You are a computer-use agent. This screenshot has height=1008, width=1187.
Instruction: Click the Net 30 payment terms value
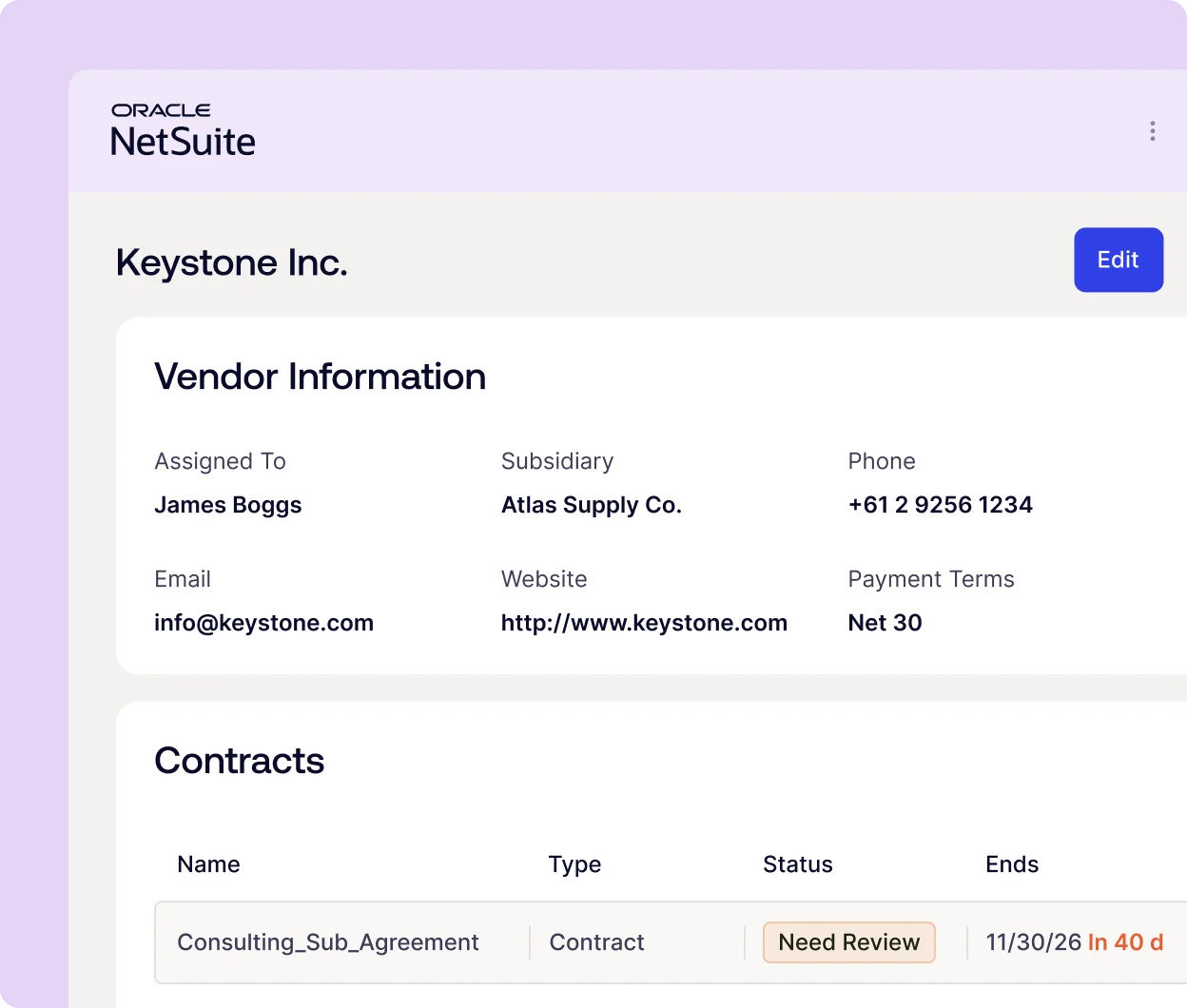pos(885,623)
